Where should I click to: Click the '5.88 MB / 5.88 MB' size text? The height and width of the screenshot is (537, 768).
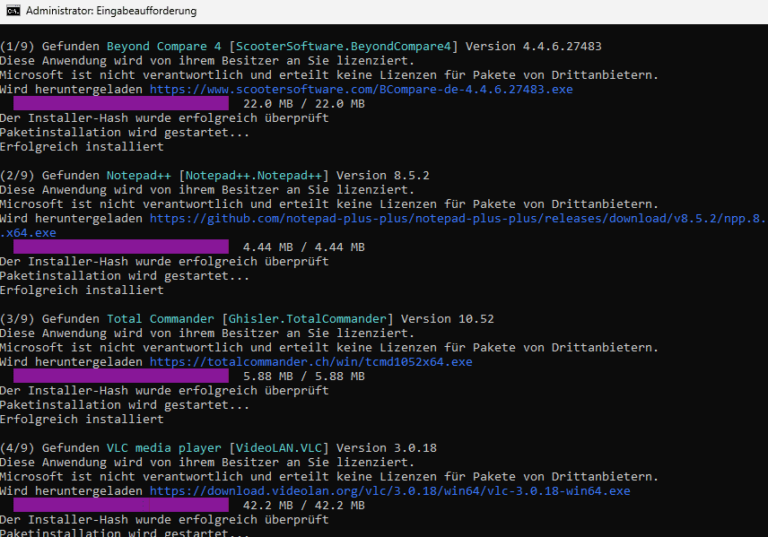tap(304, 376)
